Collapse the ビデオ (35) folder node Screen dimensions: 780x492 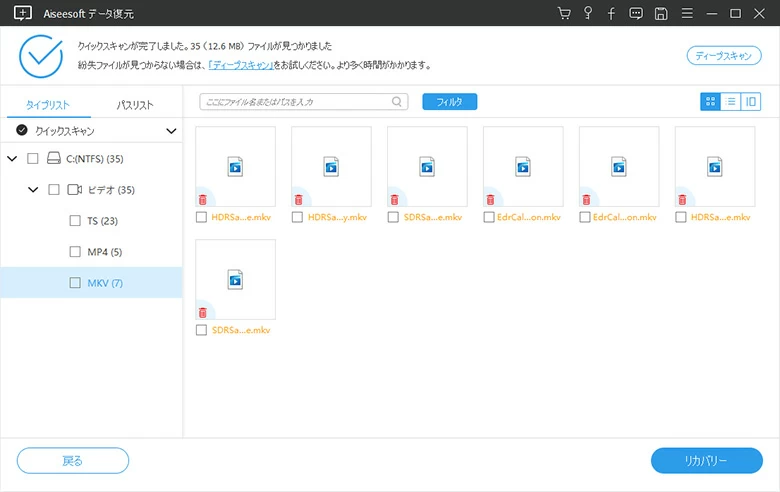[33, 190]
